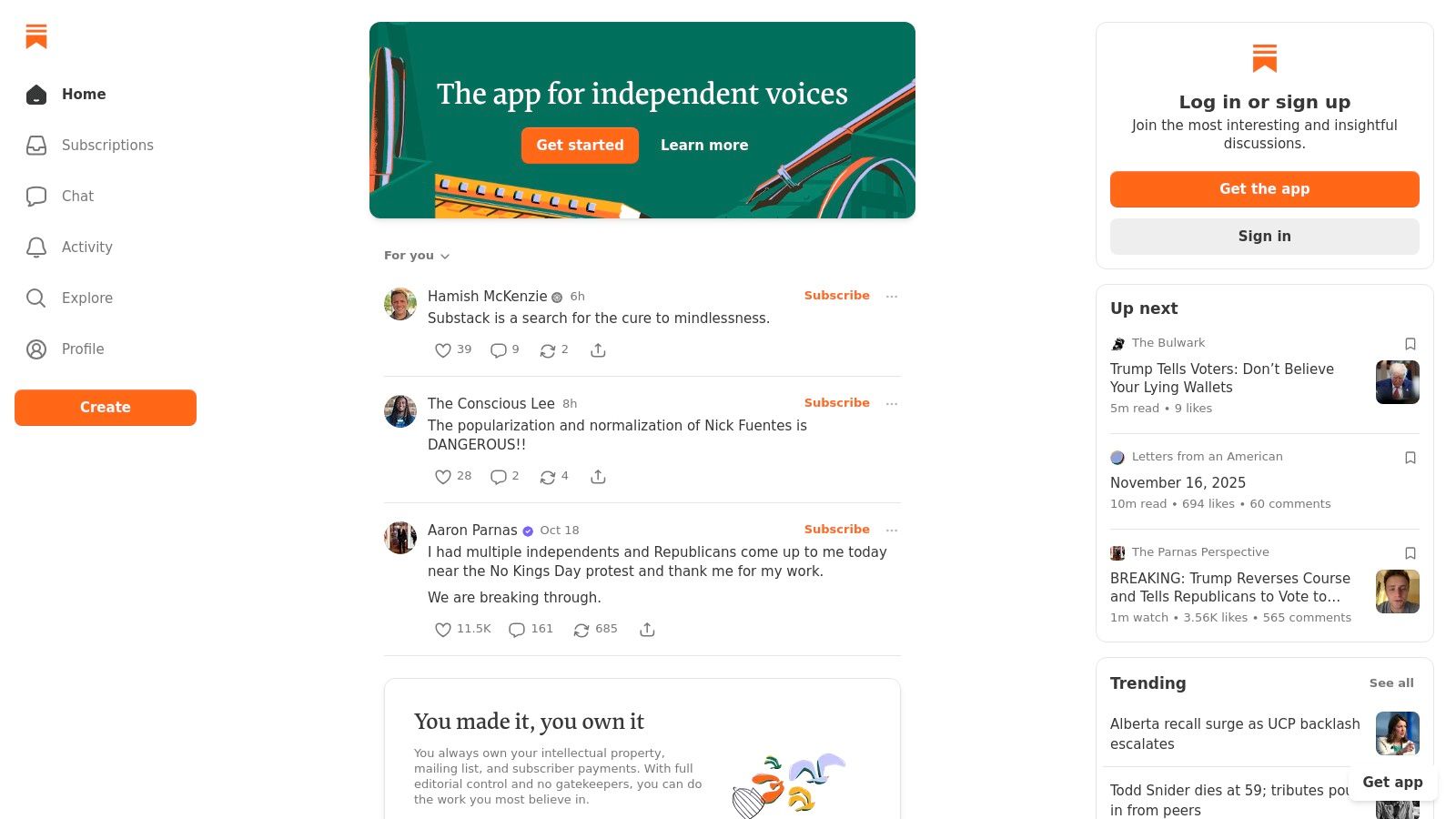
Task: Open the Parnas Perspective video thumbnail
Action: point(1398,591)
